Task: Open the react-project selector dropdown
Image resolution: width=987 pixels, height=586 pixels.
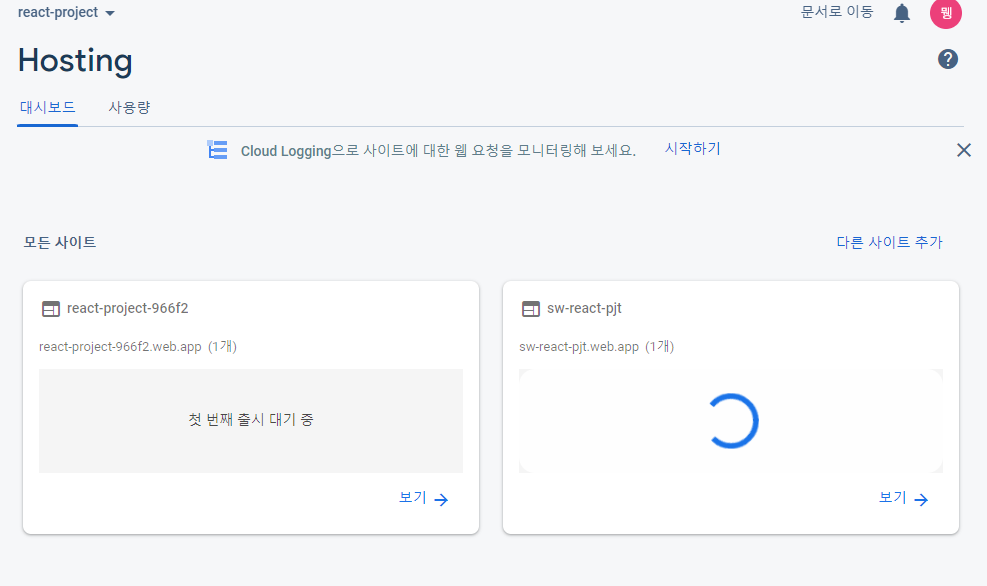Action: click(x=66, y=13)
